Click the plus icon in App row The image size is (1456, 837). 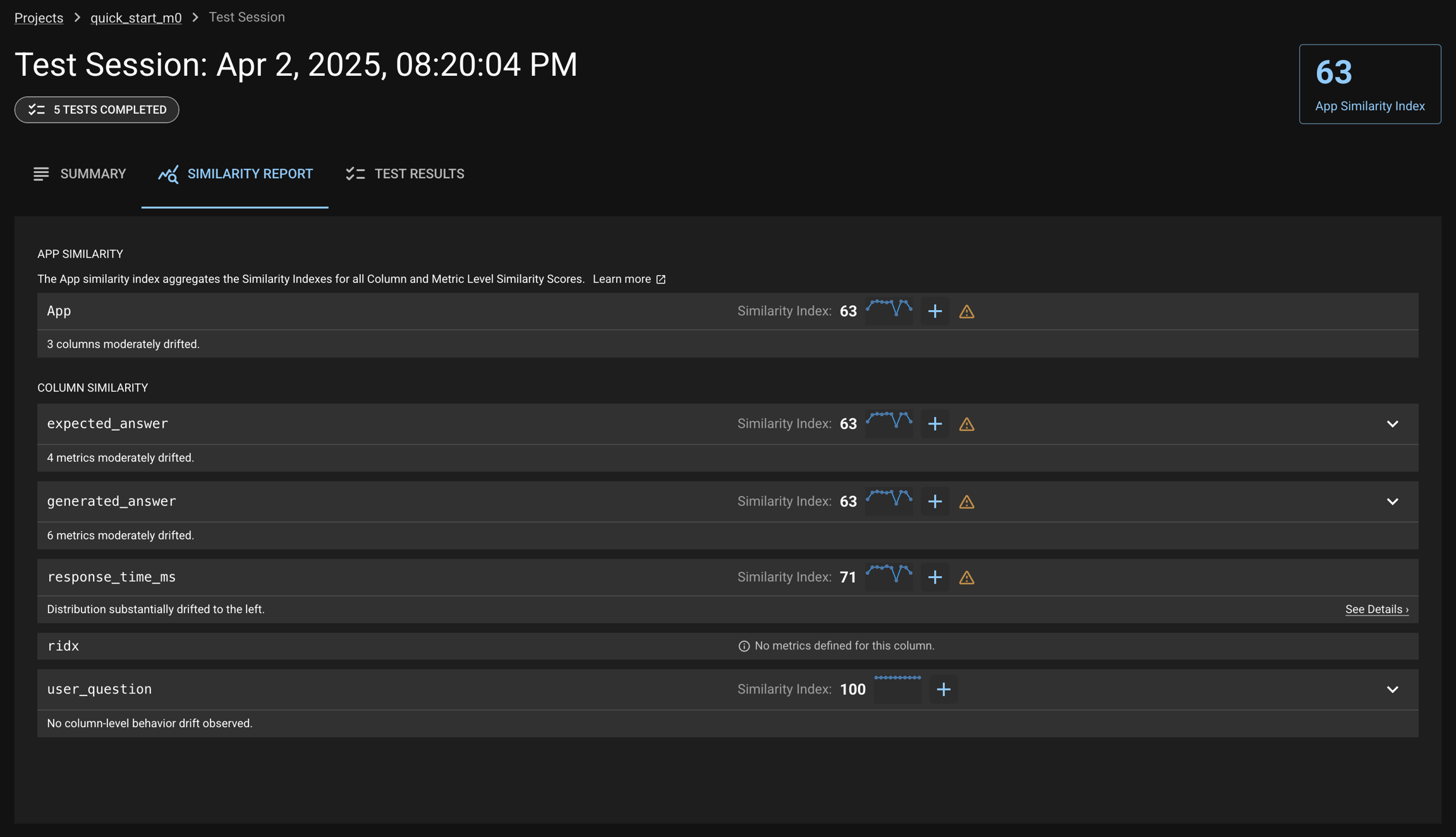tap(935, 311)
